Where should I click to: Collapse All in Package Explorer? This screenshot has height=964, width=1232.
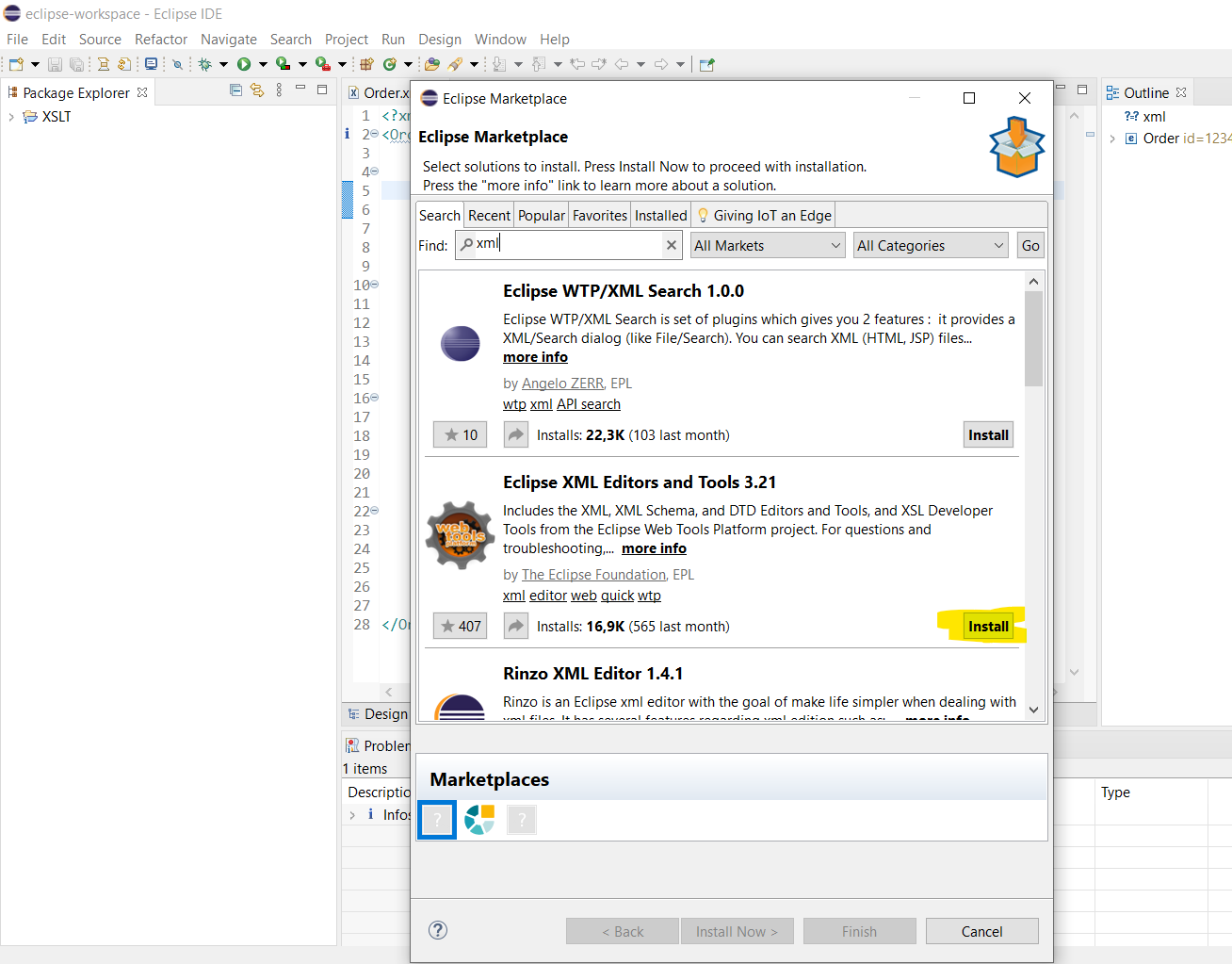pos(235,90)
